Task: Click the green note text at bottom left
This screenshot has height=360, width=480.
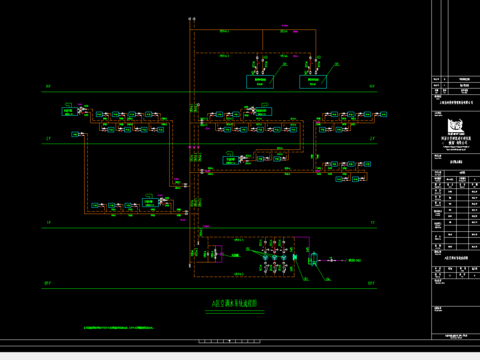Action: pos(118,328)
